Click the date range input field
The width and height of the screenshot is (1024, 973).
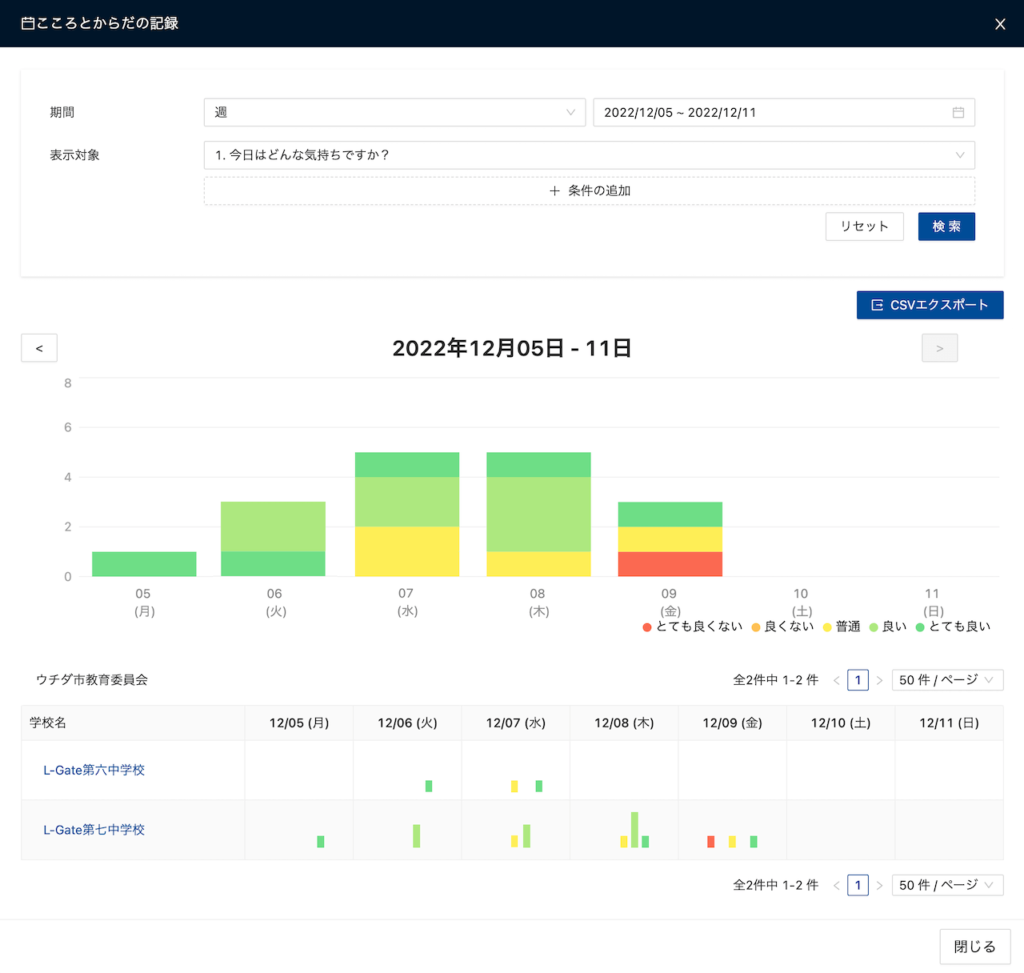(770, 113)
